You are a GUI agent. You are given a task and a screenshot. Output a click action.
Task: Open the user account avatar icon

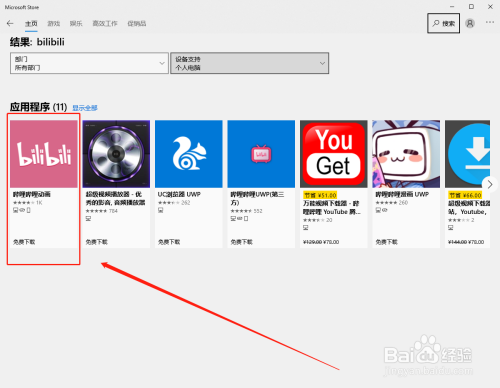[x=470, y=23]
